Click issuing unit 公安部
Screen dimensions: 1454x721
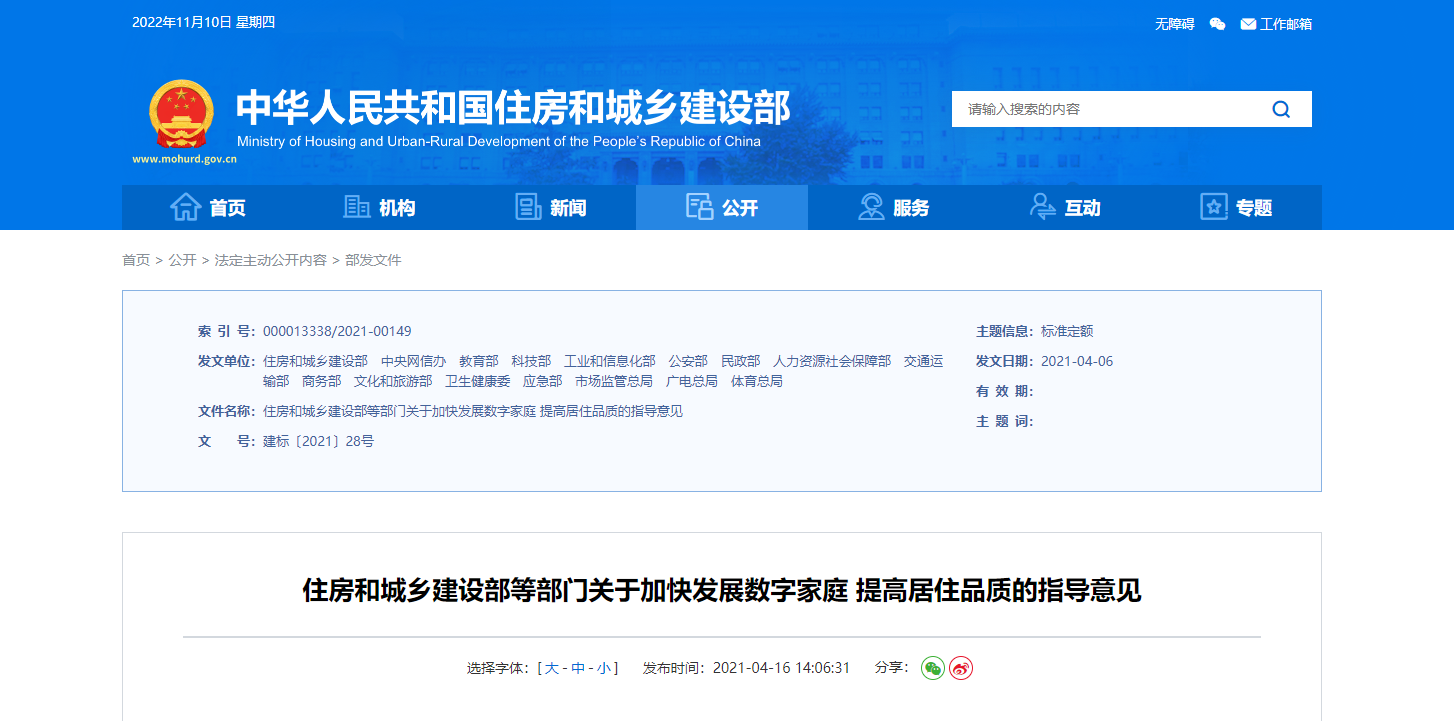688,361
